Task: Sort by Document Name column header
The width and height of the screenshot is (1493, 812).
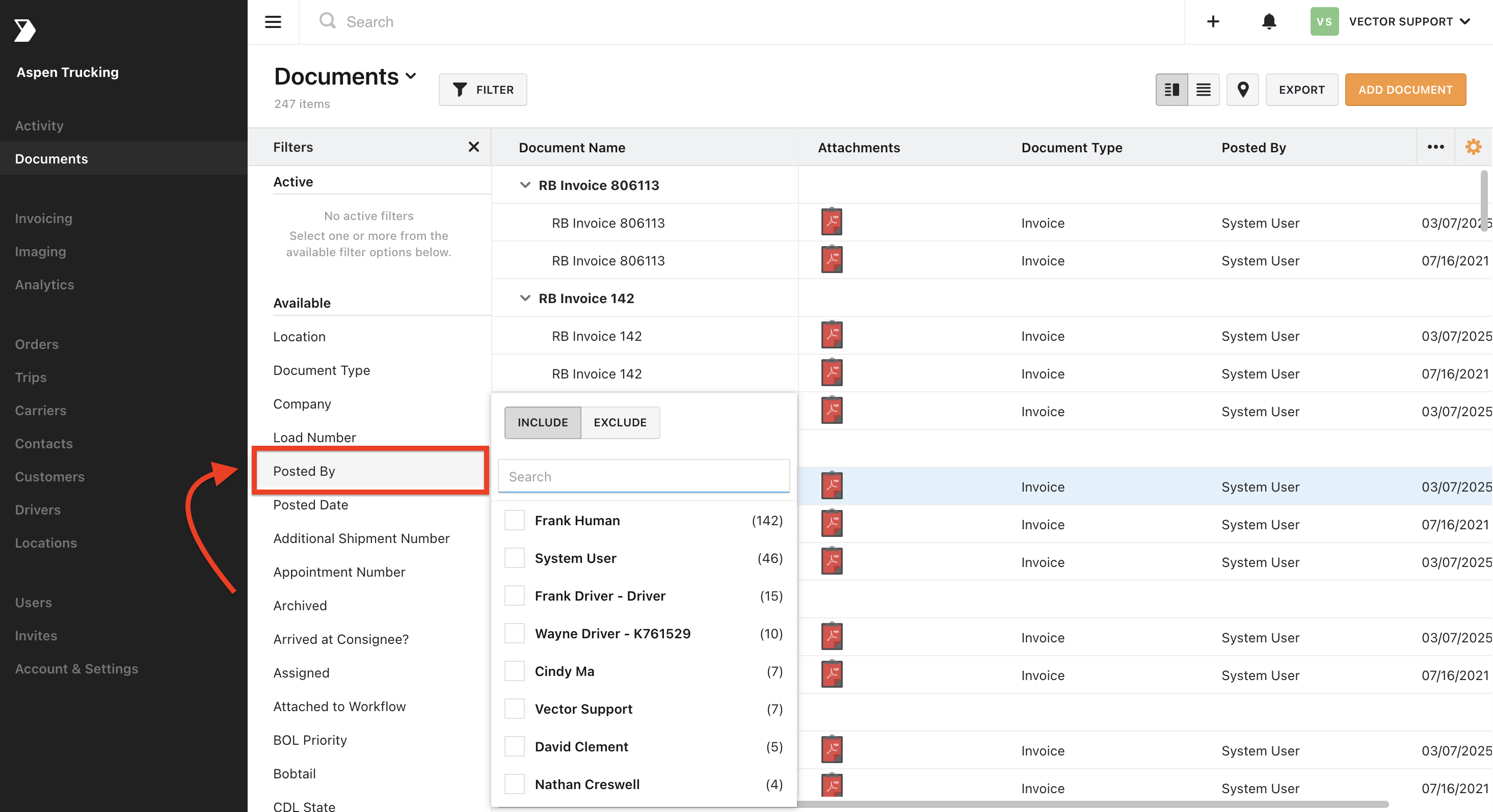Action: [571, 148]
